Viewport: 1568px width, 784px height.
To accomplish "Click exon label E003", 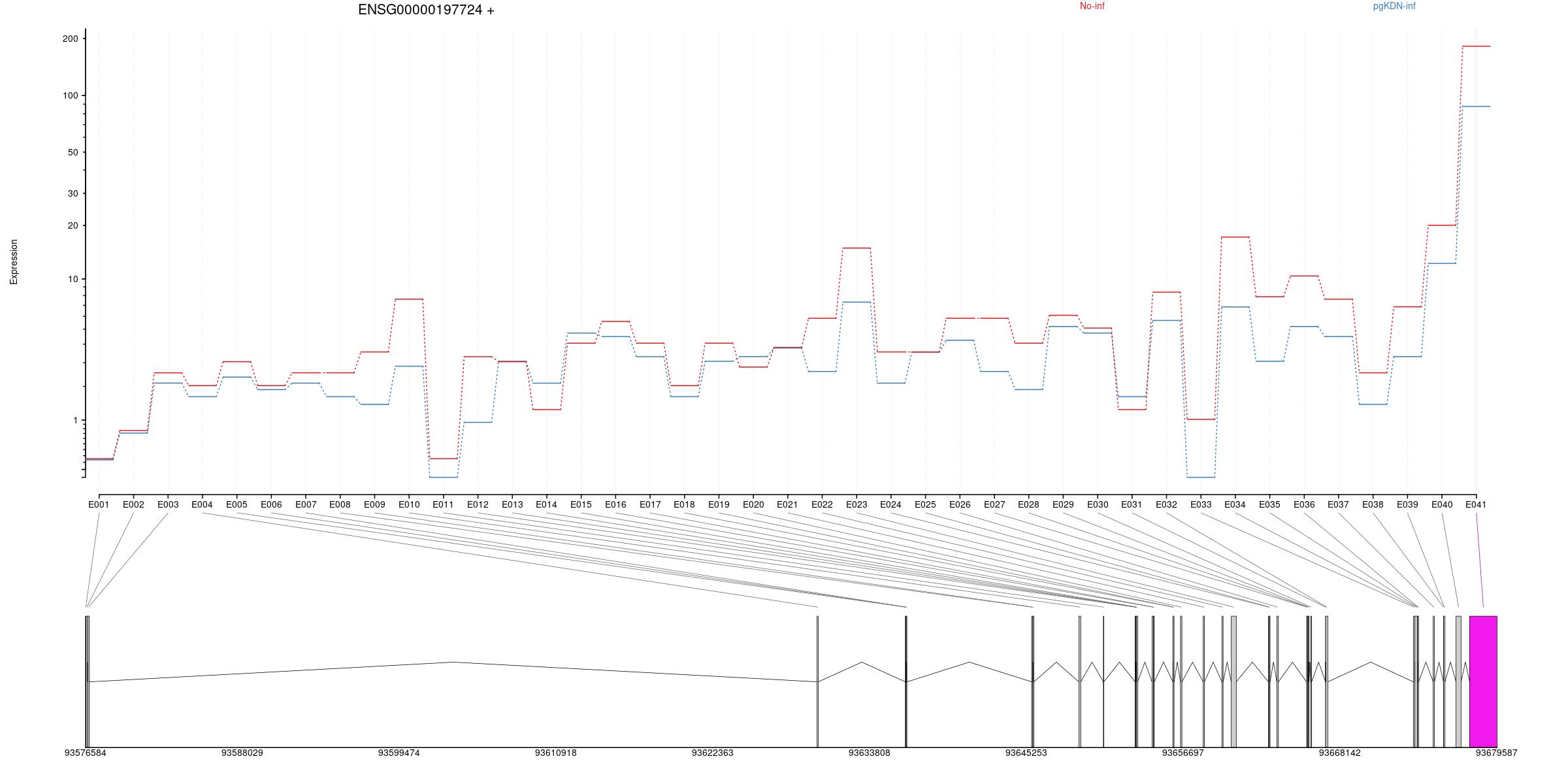I will (168, 504).
